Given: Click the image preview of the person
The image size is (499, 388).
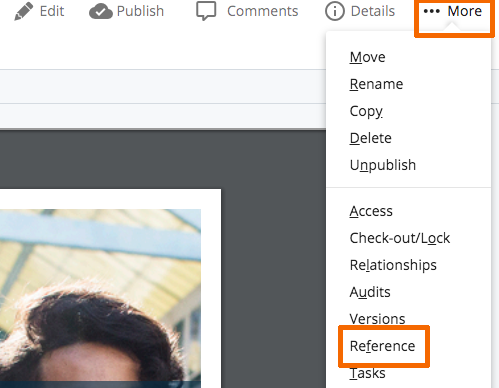Looking at the screenshot, I should 100,298.
